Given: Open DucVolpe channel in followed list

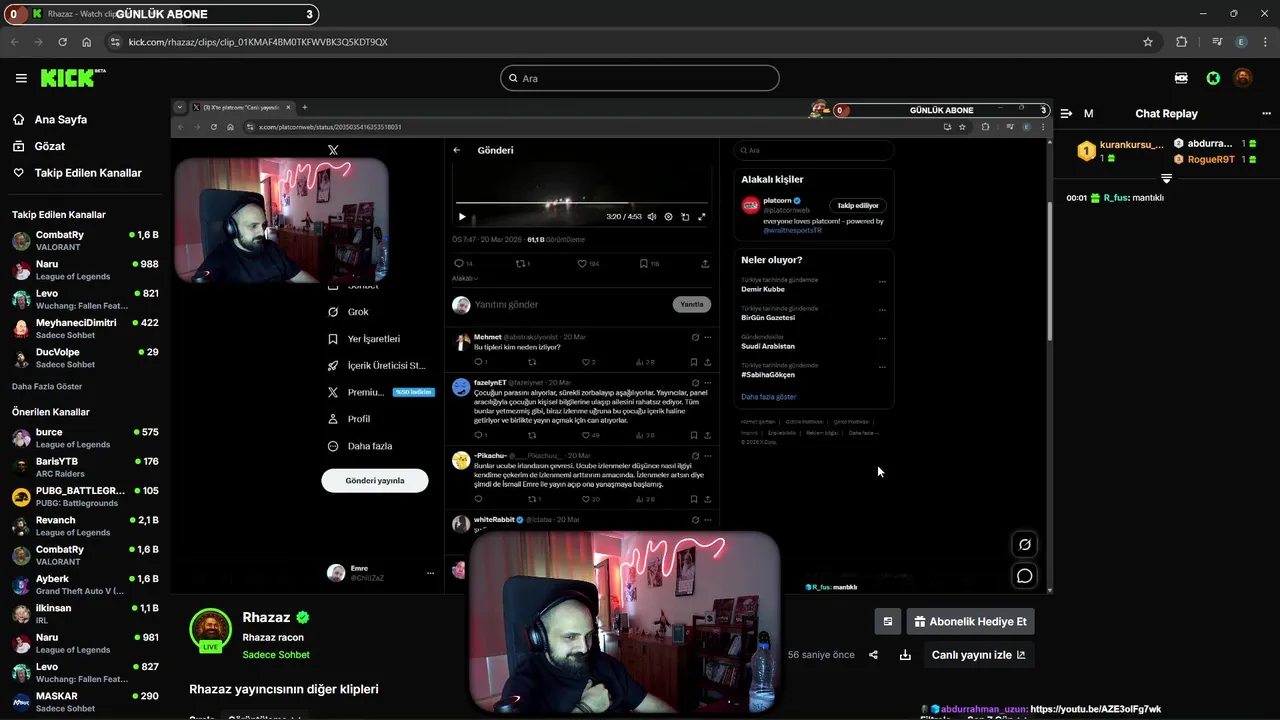Looking at the screenshot, I should [x=85, y=358].
